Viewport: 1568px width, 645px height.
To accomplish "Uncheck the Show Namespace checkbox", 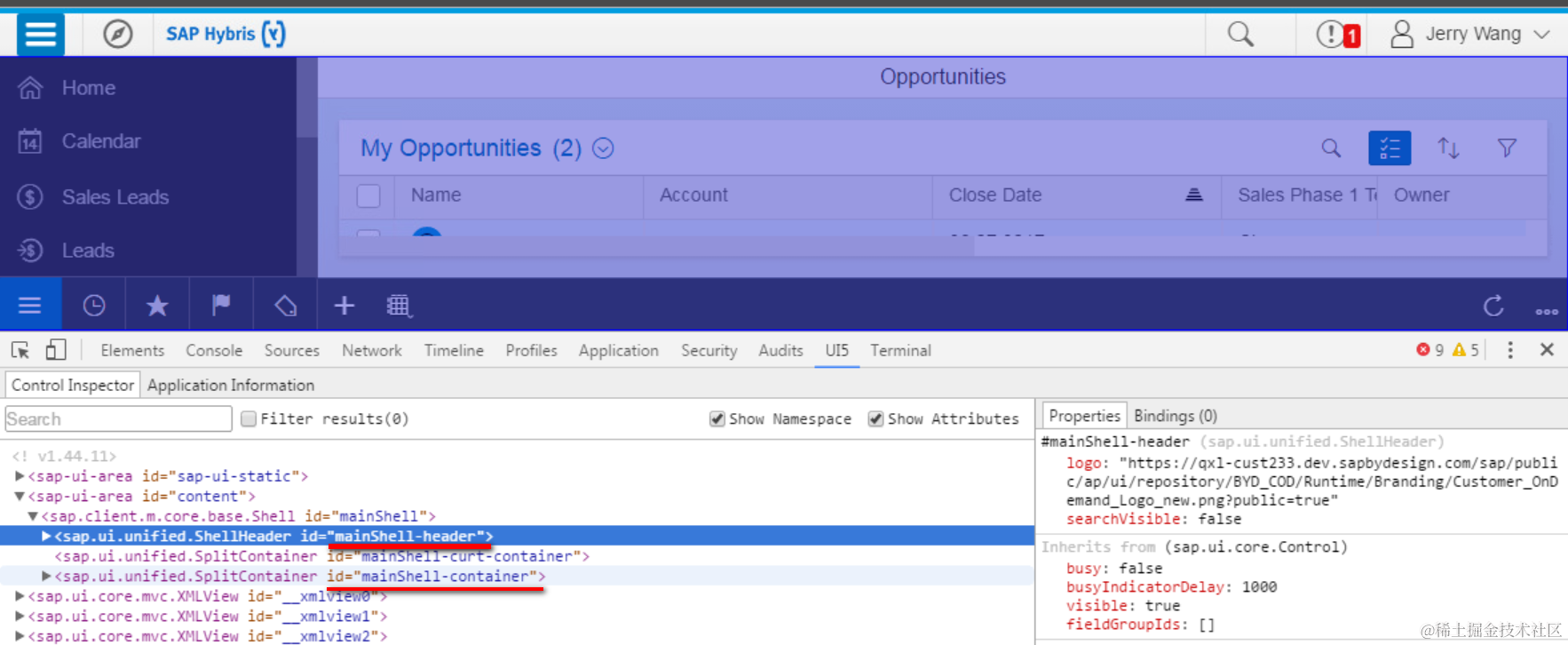I will click(x=717, y=418).
